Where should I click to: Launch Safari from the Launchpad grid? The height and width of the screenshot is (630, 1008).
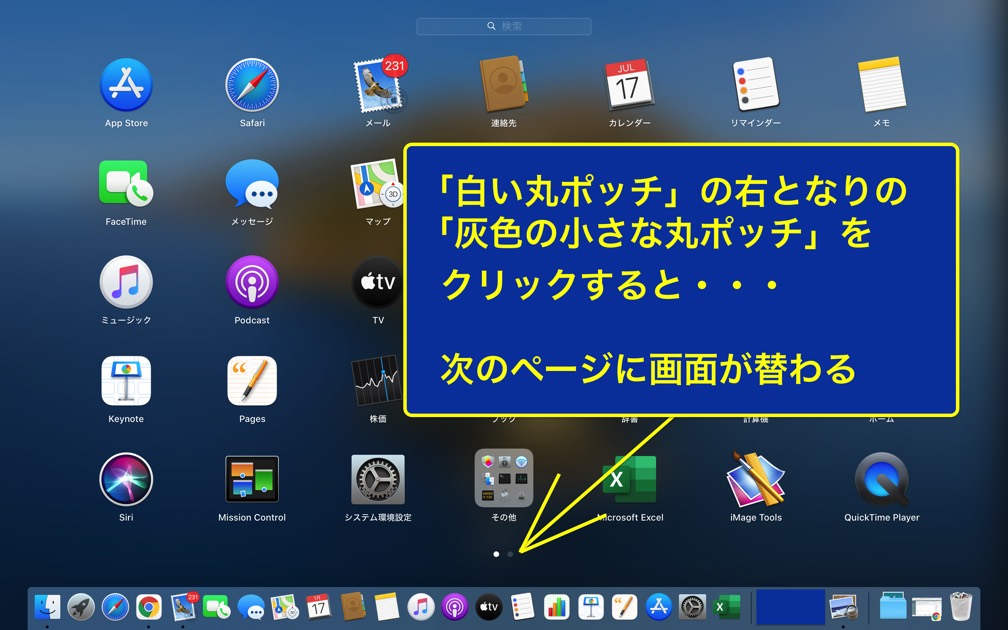point(252,86)
